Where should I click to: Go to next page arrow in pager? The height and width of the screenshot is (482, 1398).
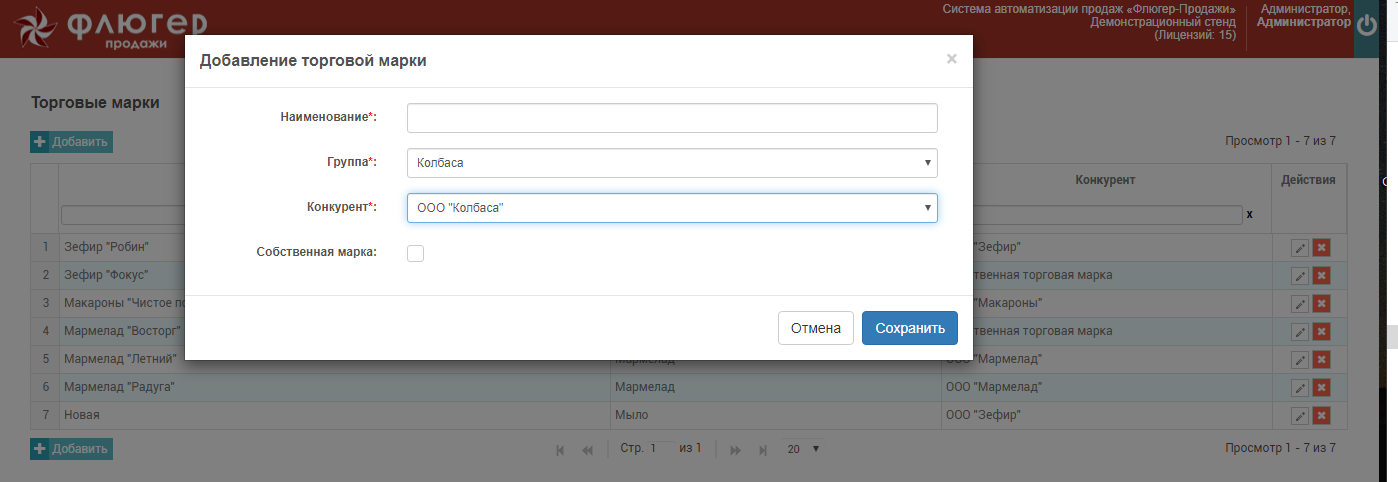click(736, 450)
